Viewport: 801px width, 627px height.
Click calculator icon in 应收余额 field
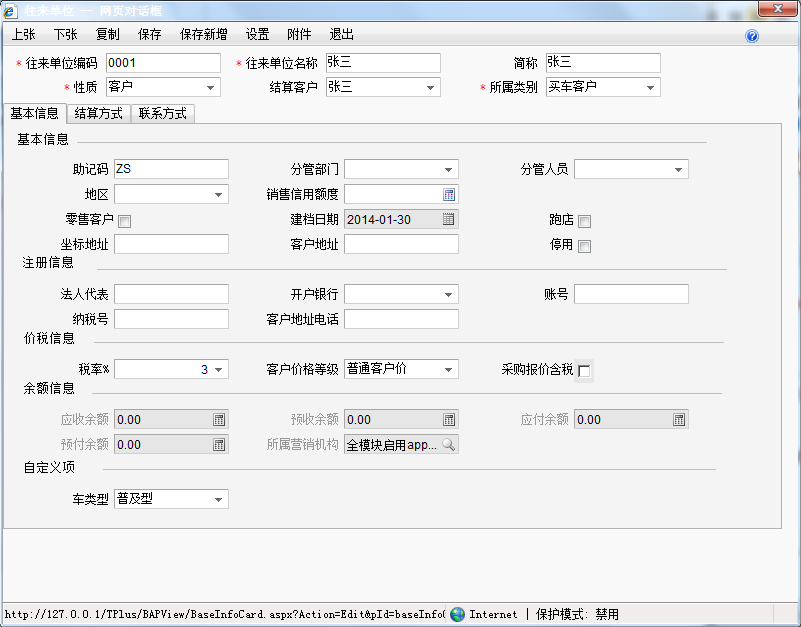[219, 420]
